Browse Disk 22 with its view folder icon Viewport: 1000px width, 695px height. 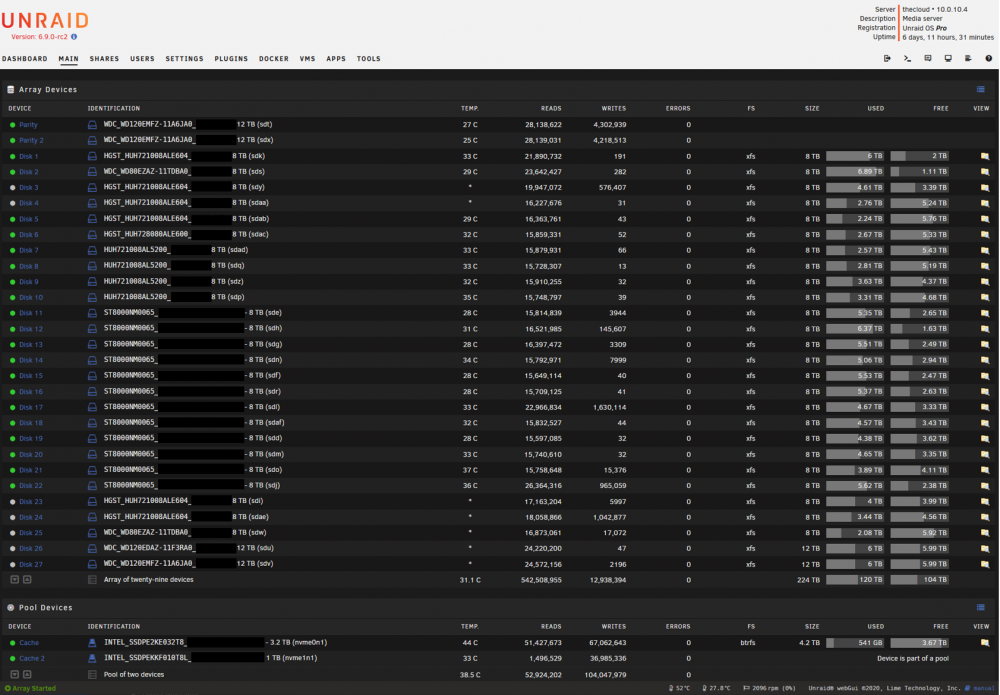(985, 486)
